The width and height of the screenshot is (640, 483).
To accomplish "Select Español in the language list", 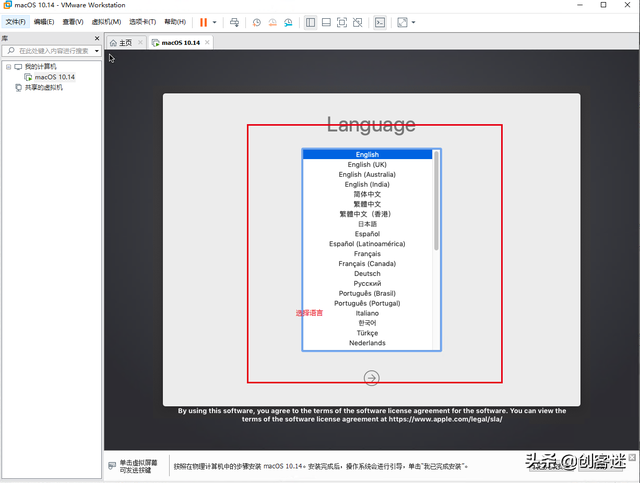I will tap(367, 234).
